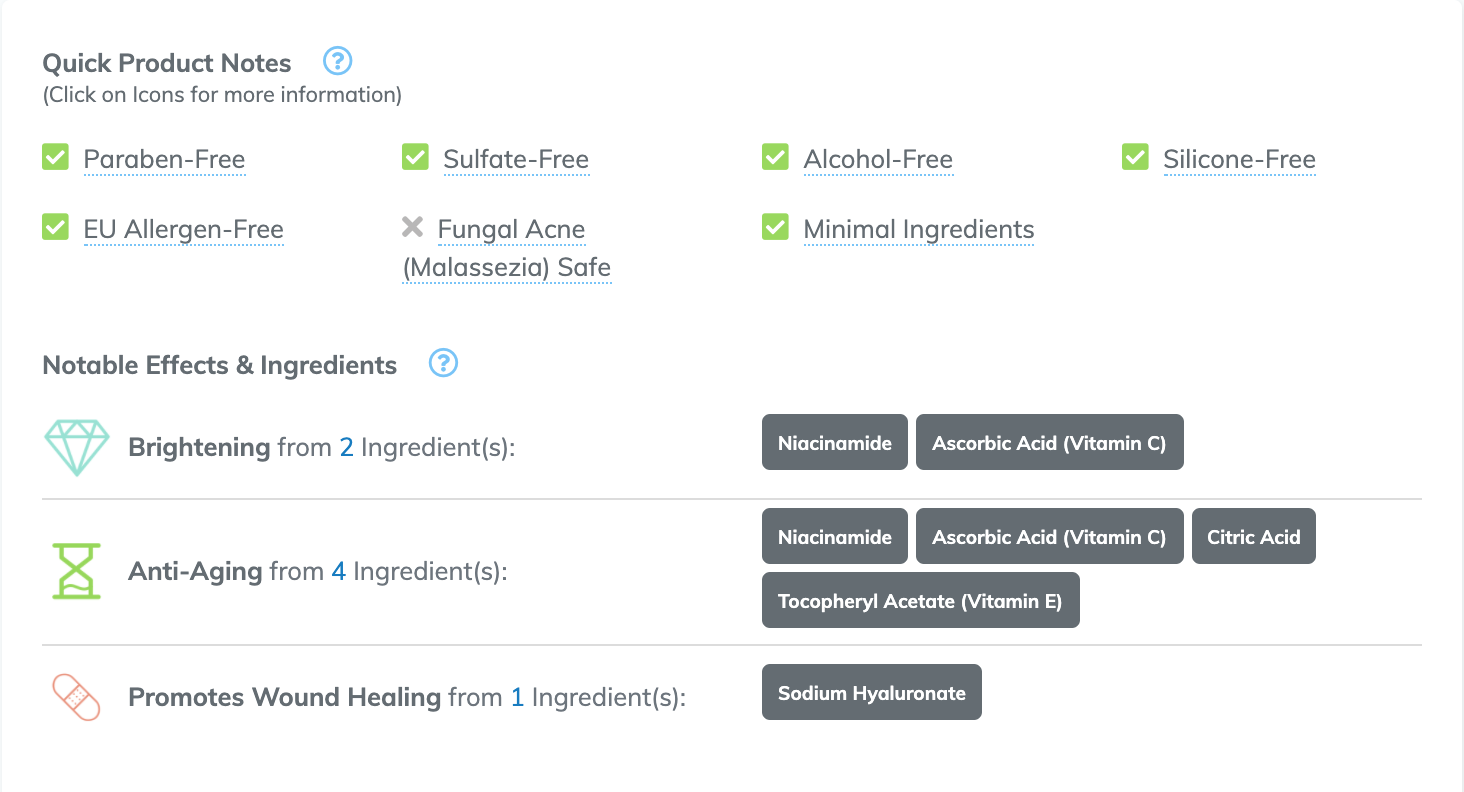Select the Tocopheryl Acetate (Vitamin E) tag
Viewport: 1464px width, 792px height.
point(920,601)
